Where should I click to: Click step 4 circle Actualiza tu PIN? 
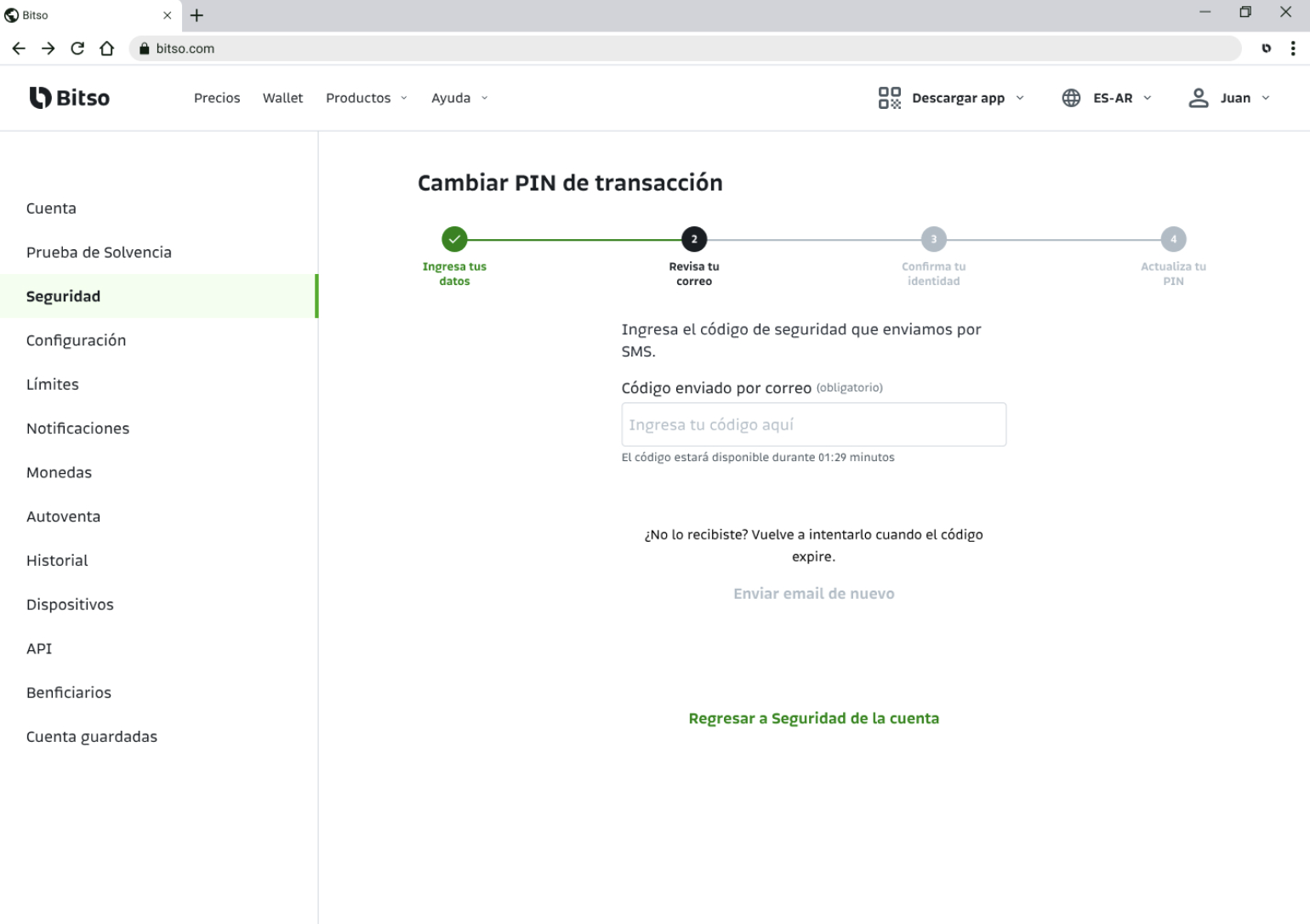click(x=1174, y=239)
